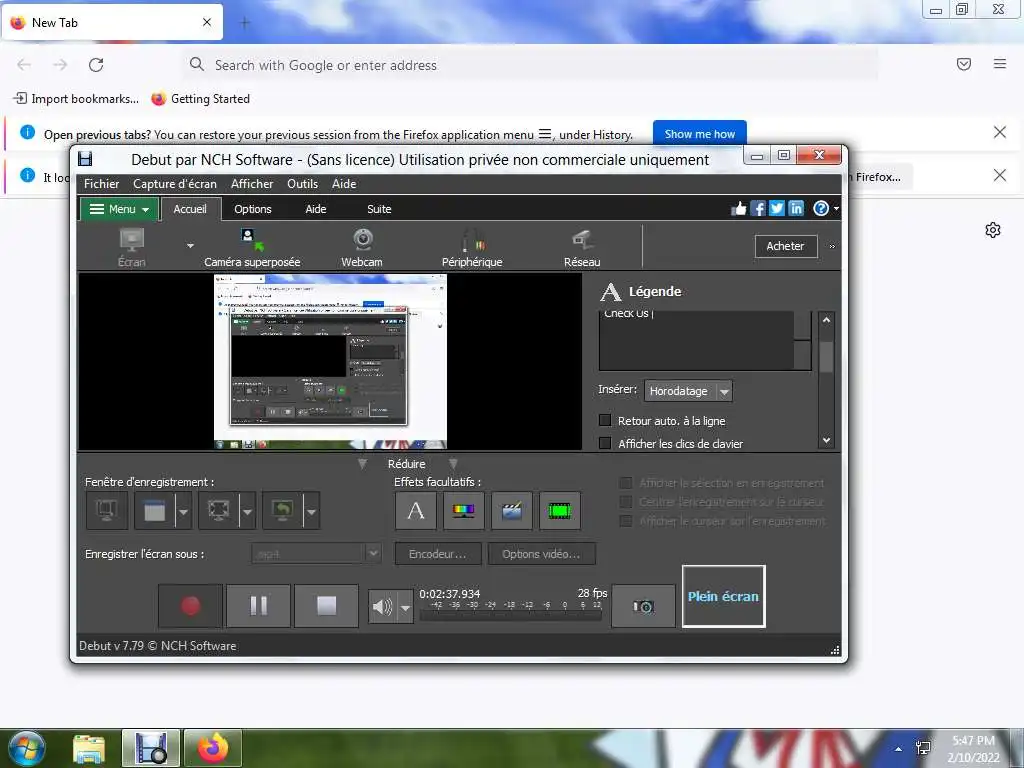
Task: Reload the Firefox page
Action: [96, 65]
